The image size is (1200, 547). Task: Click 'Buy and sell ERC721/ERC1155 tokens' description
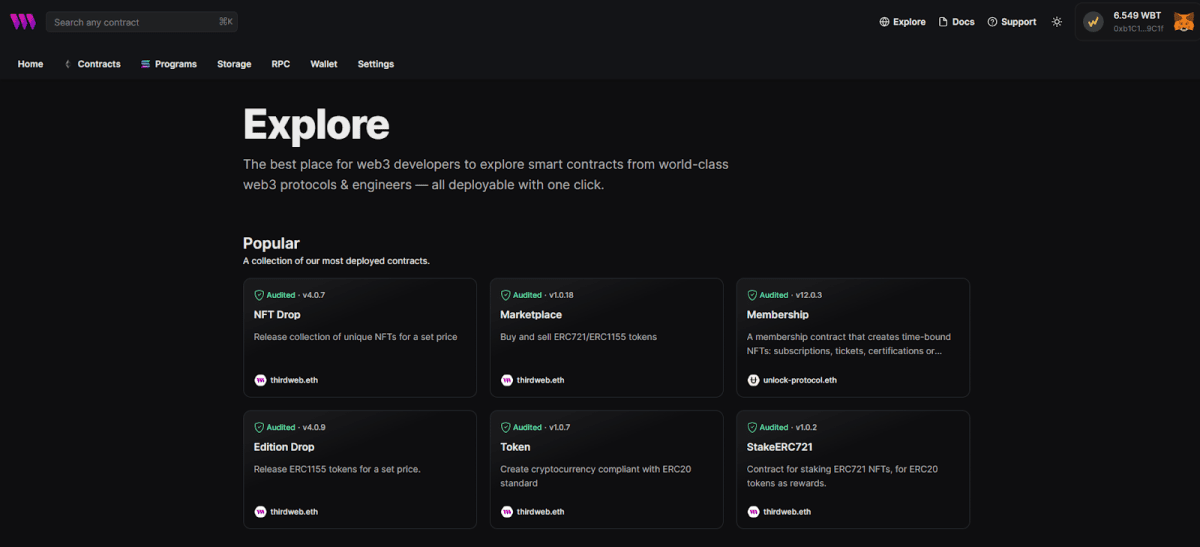579,337
